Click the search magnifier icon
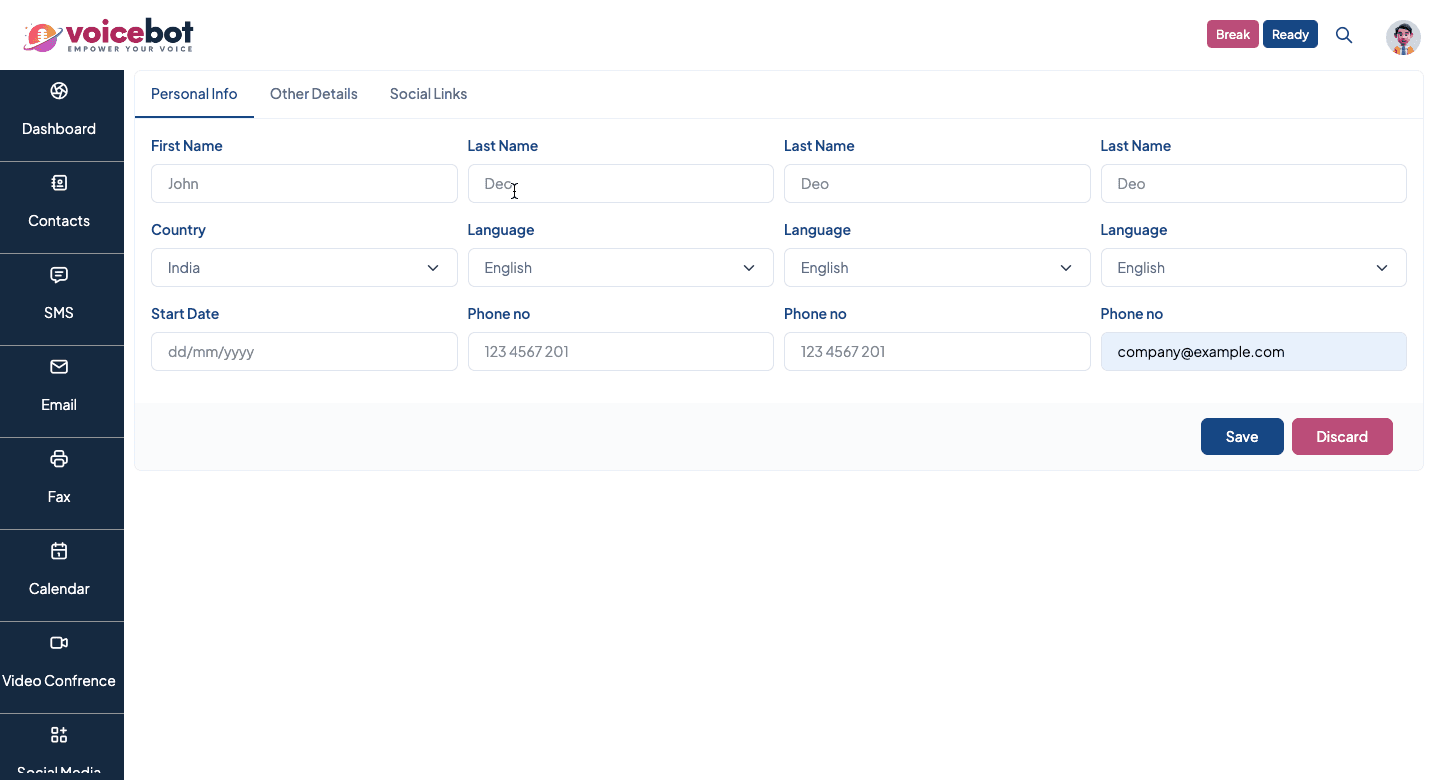This screenshot has width=1432, height=780. point(1344,35)
